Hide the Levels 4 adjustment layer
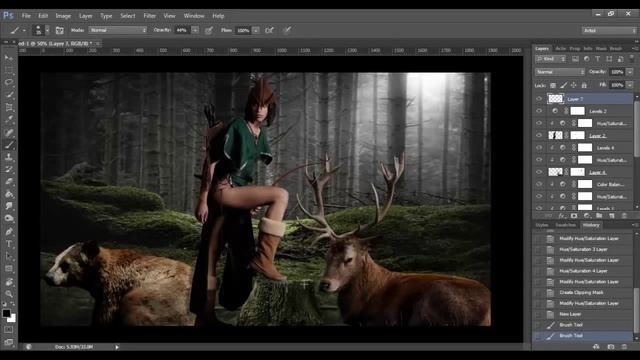Image resolution: width=640 pixels, height=360 pixels. (x=539, y=147)
